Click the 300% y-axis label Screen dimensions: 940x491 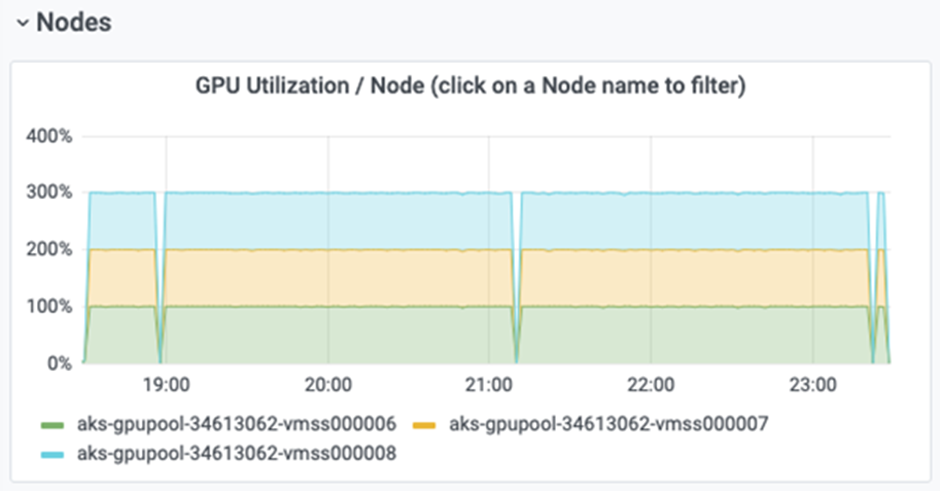[48, 192]
